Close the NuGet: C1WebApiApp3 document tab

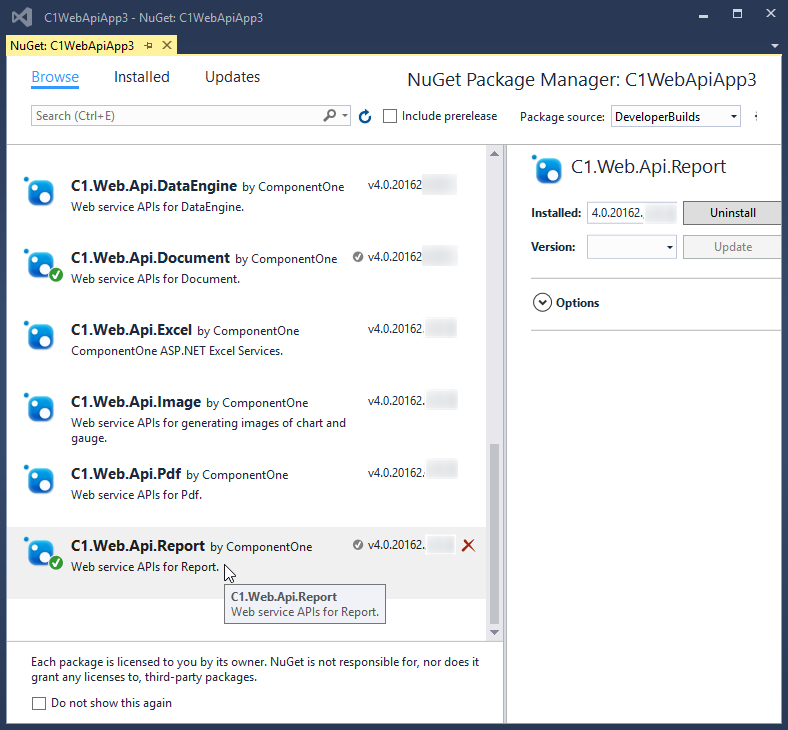point(166,46)
